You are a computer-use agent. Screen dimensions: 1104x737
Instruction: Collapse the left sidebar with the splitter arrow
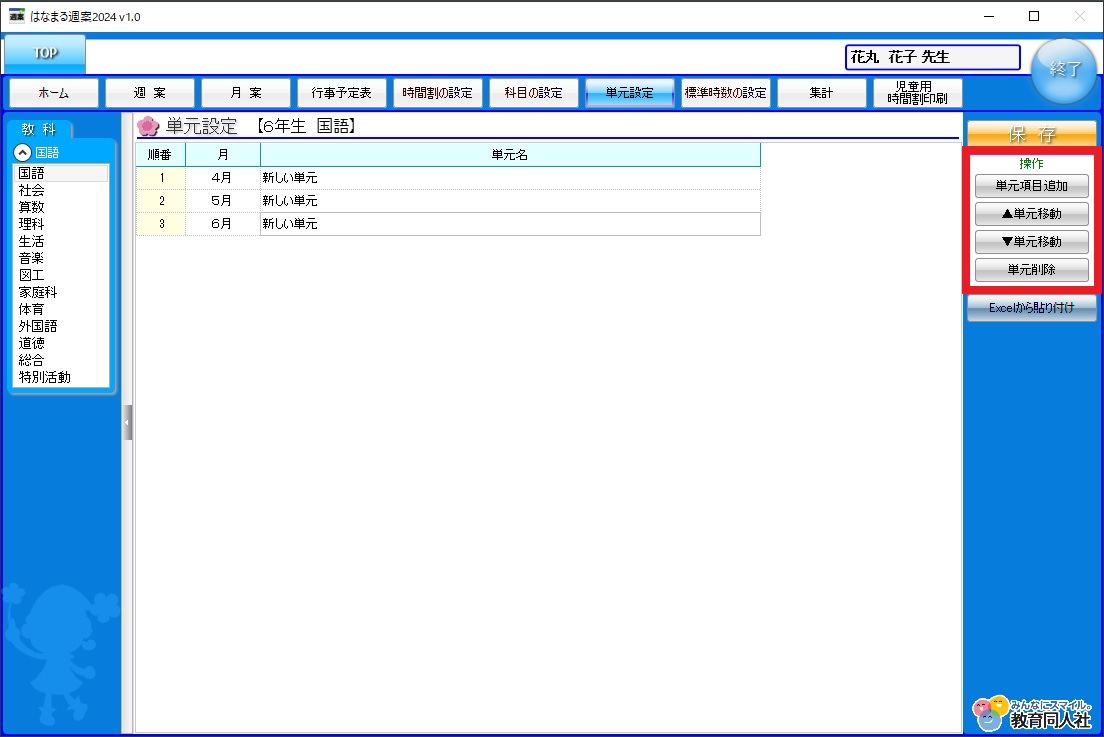point(127,422)
